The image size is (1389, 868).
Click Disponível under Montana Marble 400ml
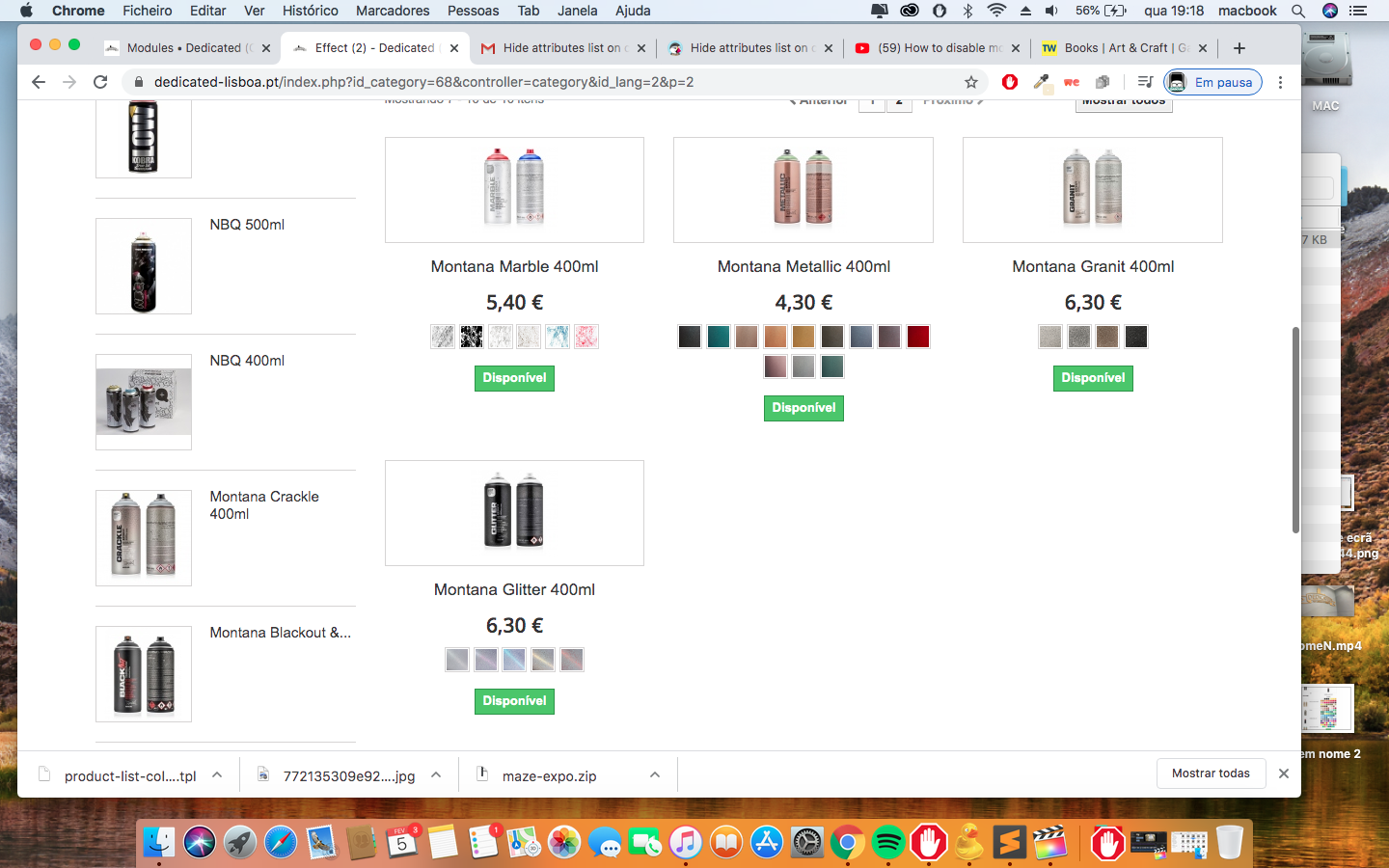point(514,378)
